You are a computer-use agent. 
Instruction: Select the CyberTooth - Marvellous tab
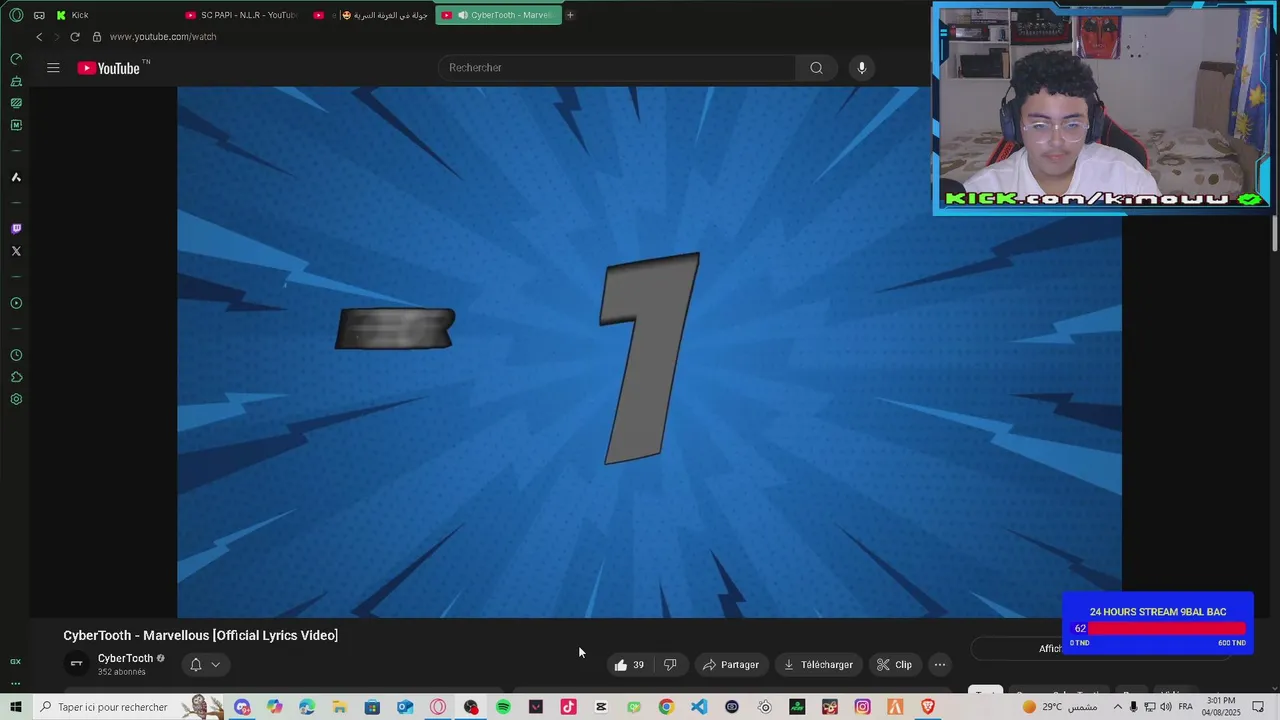pos(498,15)
